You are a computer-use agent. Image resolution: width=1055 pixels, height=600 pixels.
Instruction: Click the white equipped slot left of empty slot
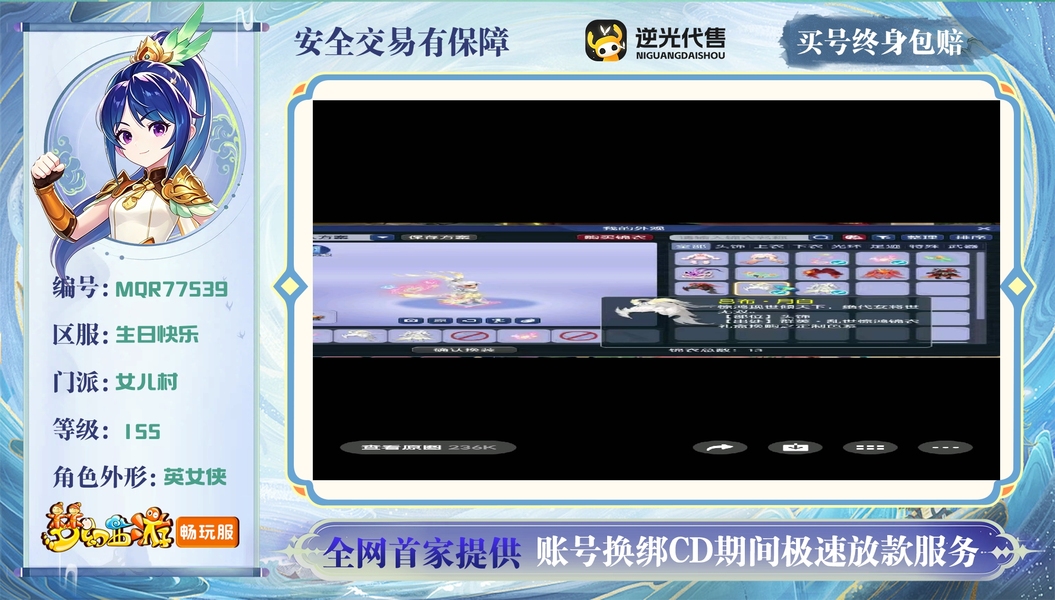pos(415,336)
